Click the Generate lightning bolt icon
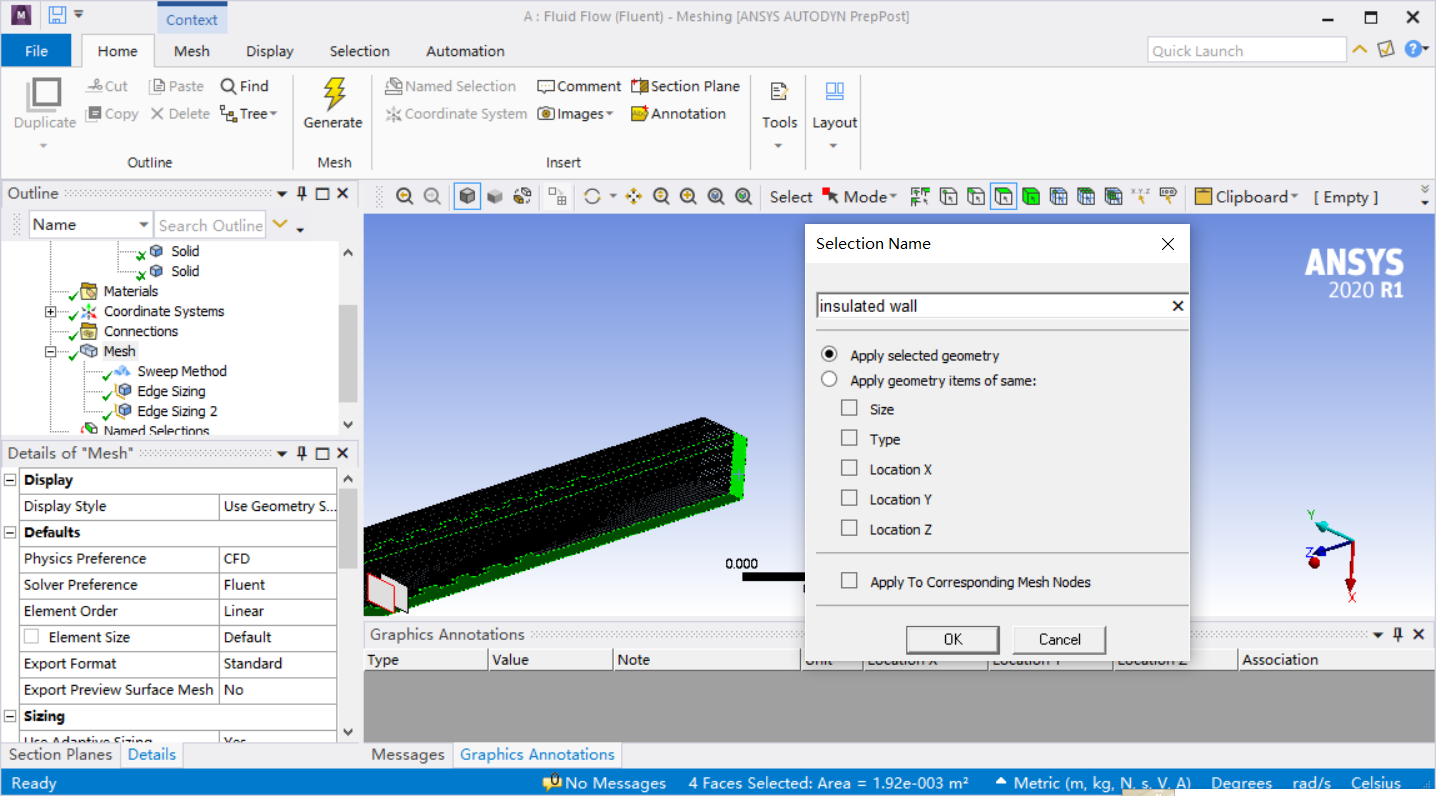 tap(334, 94)
